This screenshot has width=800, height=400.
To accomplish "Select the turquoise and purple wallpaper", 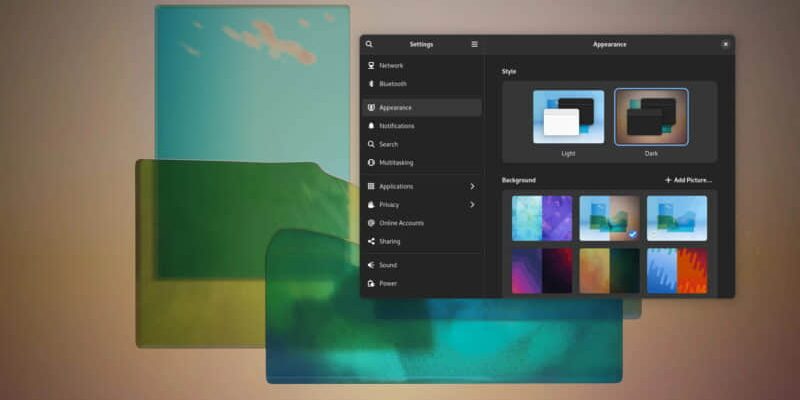I will click(x=542, y=218).
